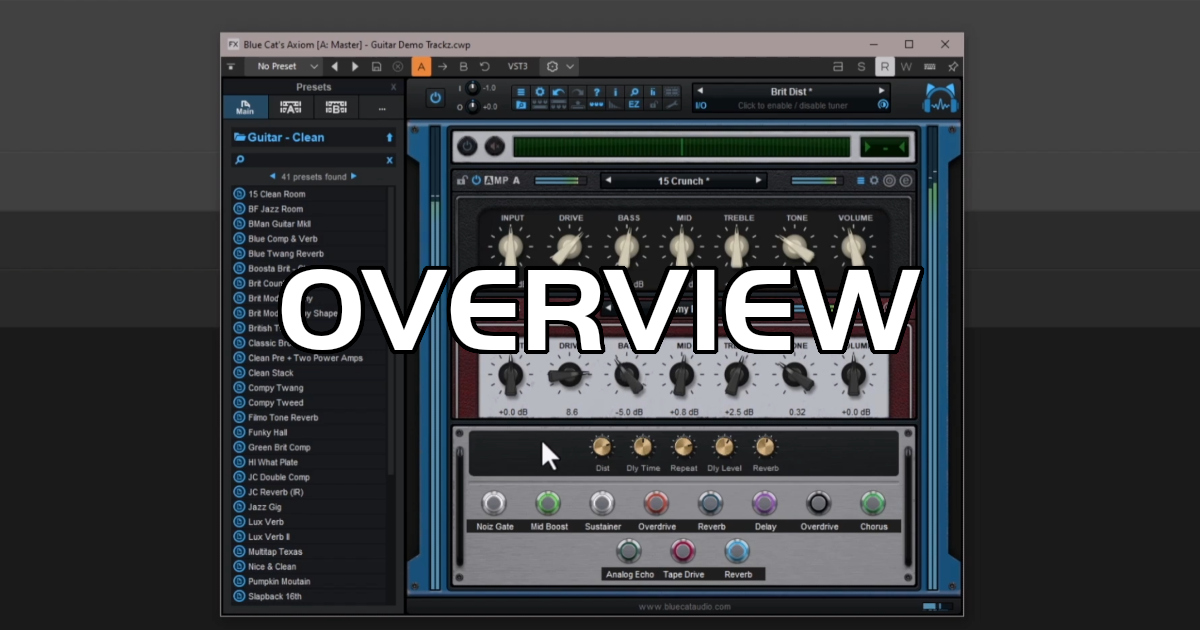Click the save preset floppy icon
Viewport: 1200px width, 630px height.
[x=376, y=67]
